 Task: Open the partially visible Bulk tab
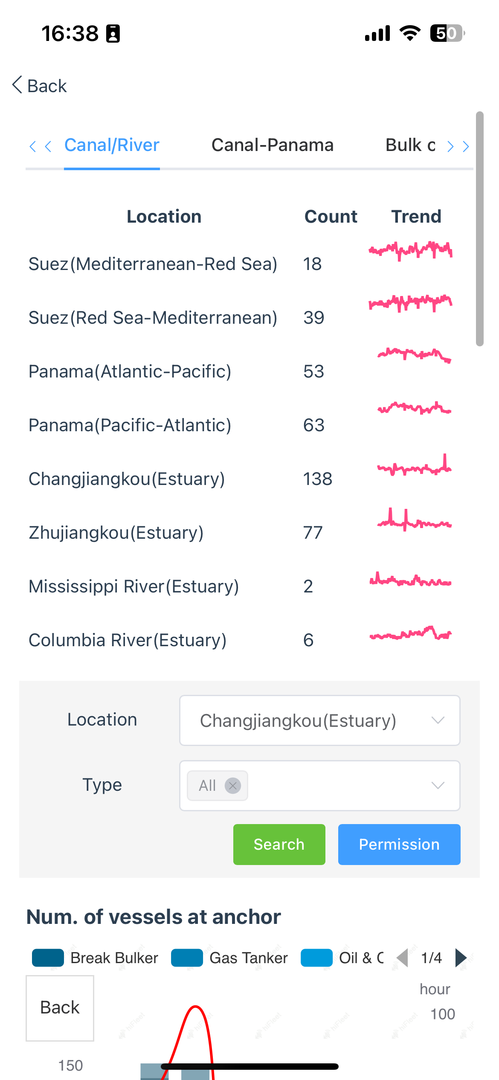pyautogui.click(x=410, y=145)
